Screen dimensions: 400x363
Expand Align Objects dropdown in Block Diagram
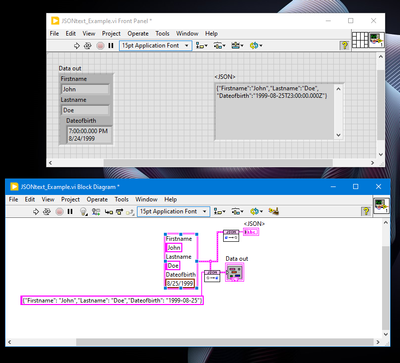(x=220, y=211)
